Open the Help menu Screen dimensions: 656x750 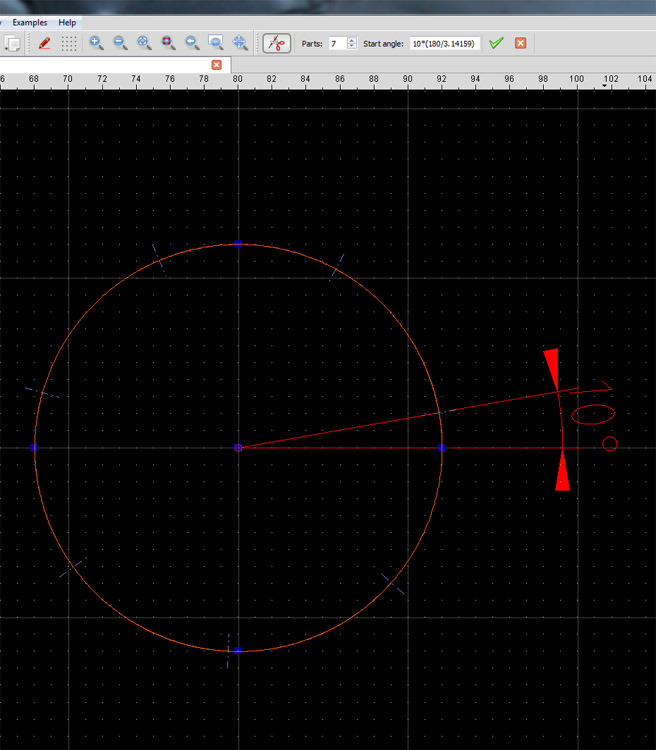point(67,22)
